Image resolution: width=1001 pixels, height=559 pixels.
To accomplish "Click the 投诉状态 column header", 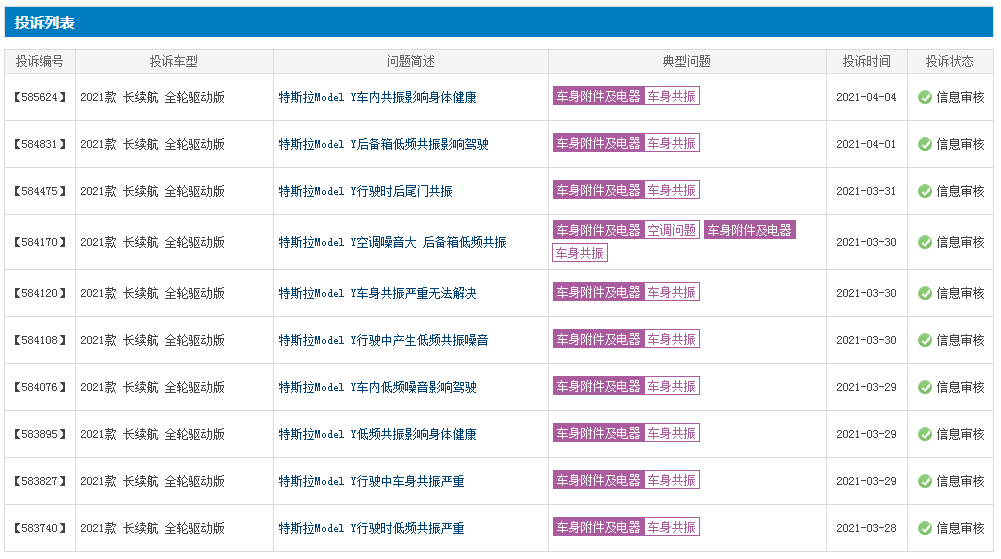I will [950, 61].
